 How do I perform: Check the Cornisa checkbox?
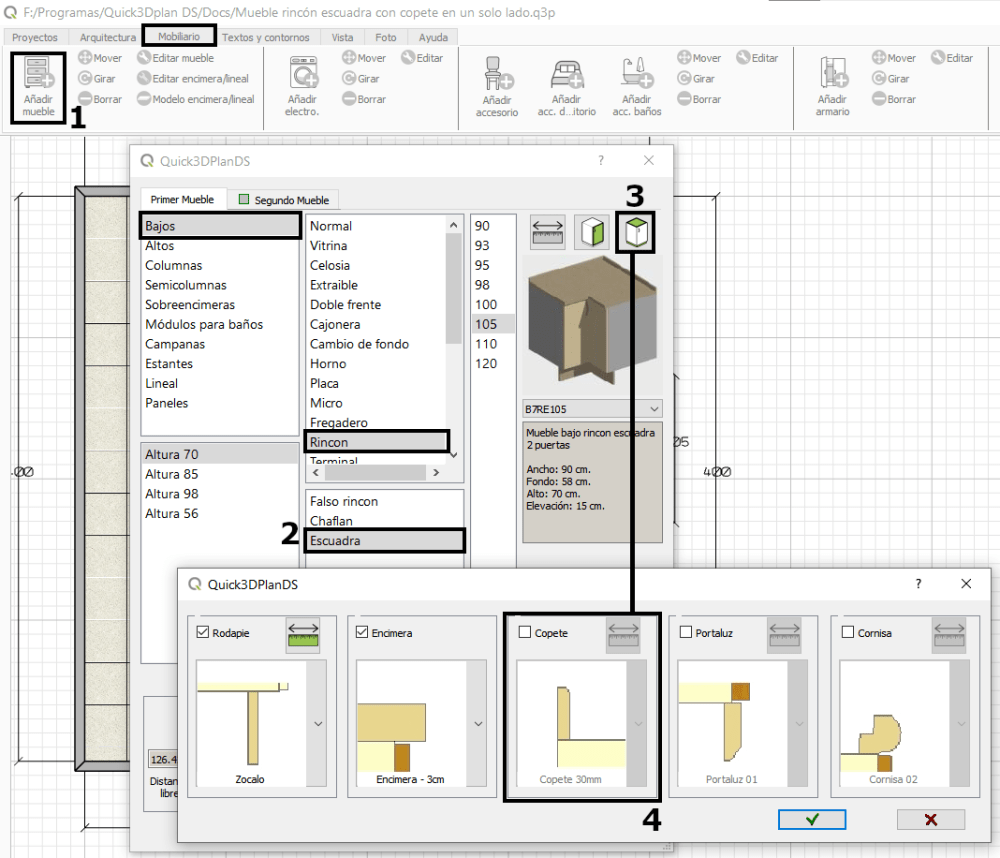[x=848, y=632]
